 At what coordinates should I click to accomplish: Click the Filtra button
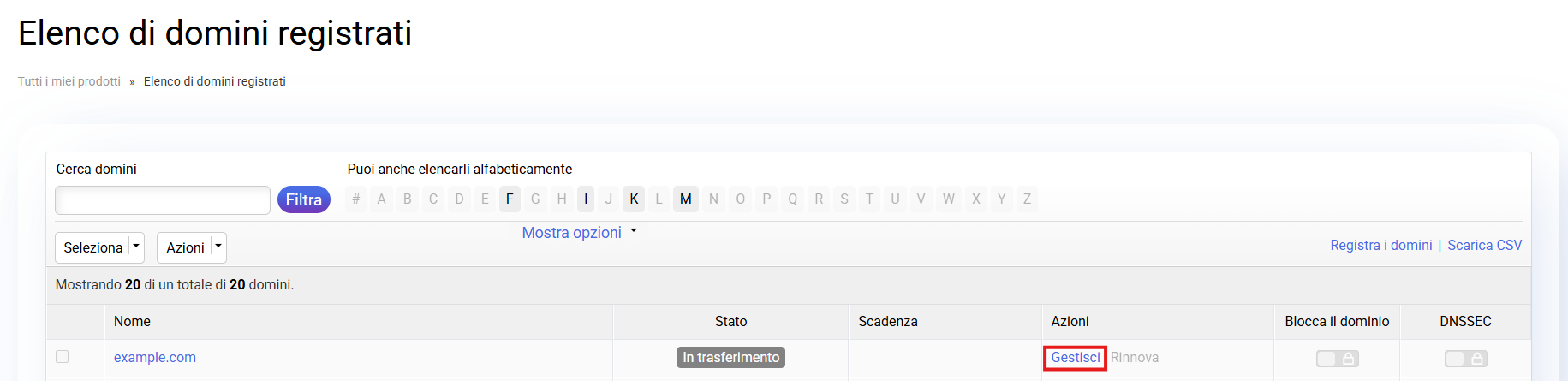click(x=303, y=199)
